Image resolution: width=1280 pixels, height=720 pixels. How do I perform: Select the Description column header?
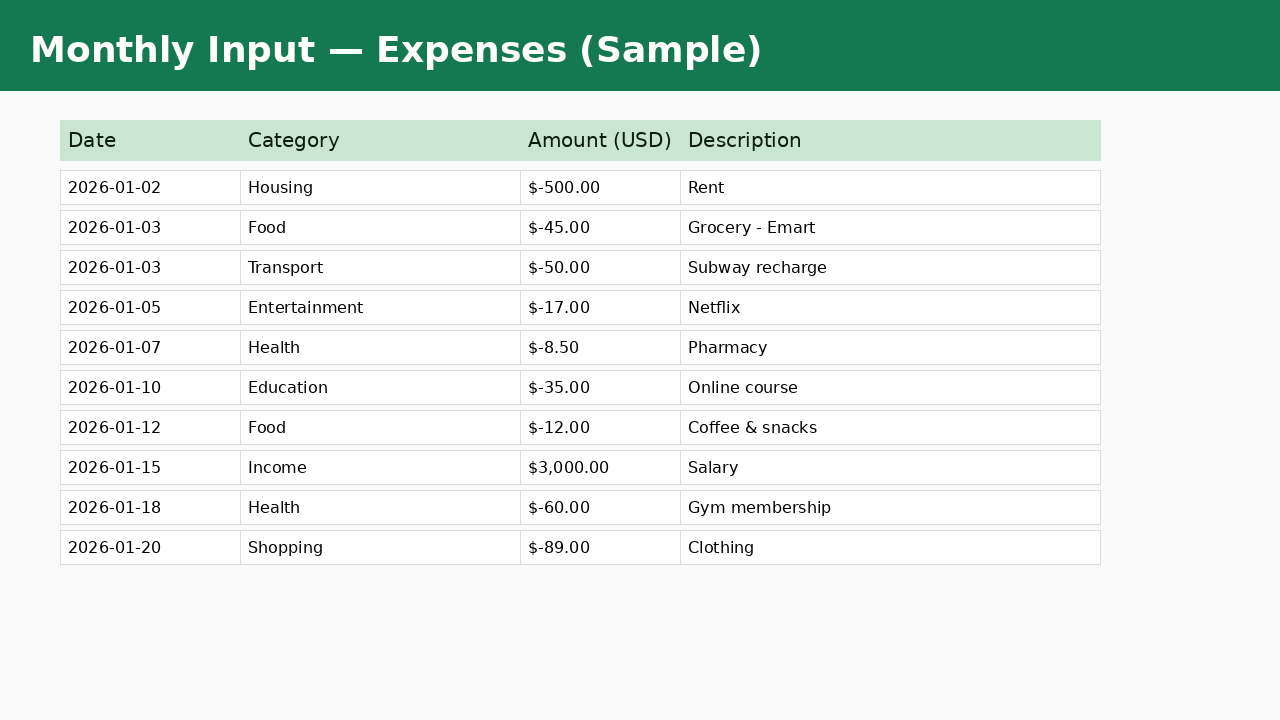coord(744,141)
